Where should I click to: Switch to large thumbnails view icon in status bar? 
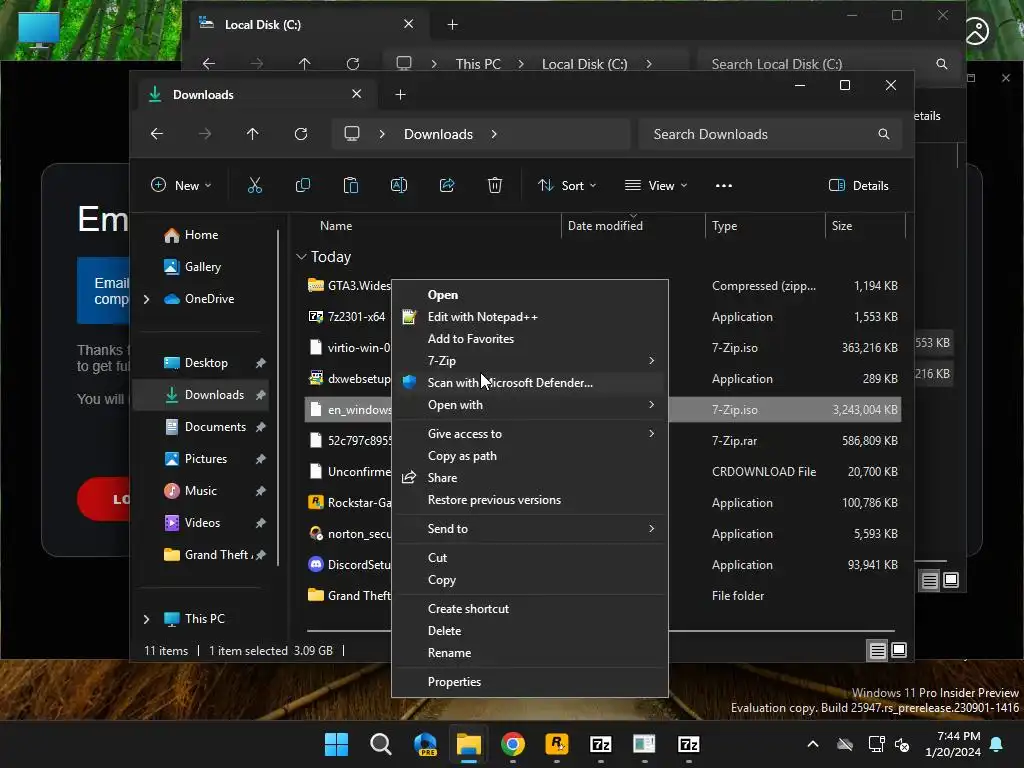(x=899, y=650)
